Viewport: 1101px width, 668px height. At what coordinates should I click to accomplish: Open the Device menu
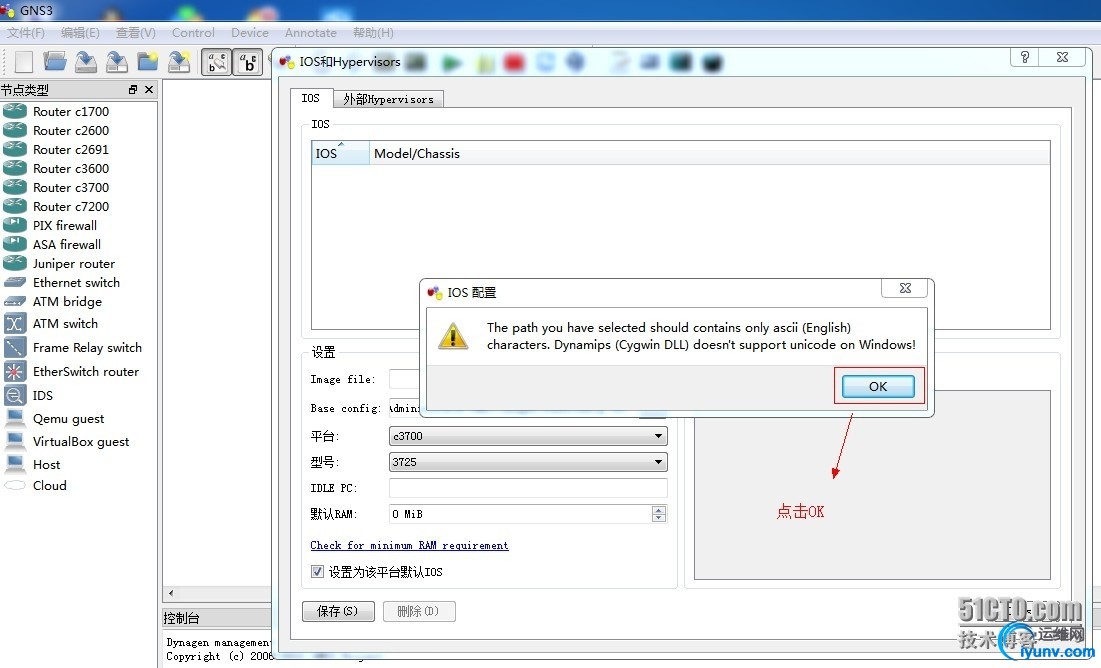pos(250,32)
